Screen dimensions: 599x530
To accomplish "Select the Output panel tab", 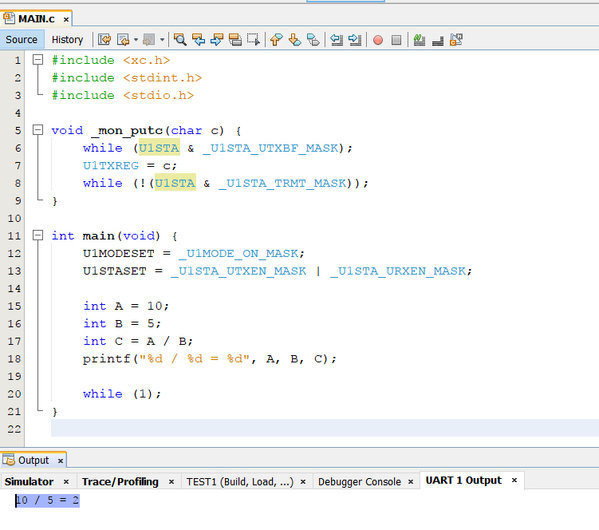I will [x=34, y=460].
